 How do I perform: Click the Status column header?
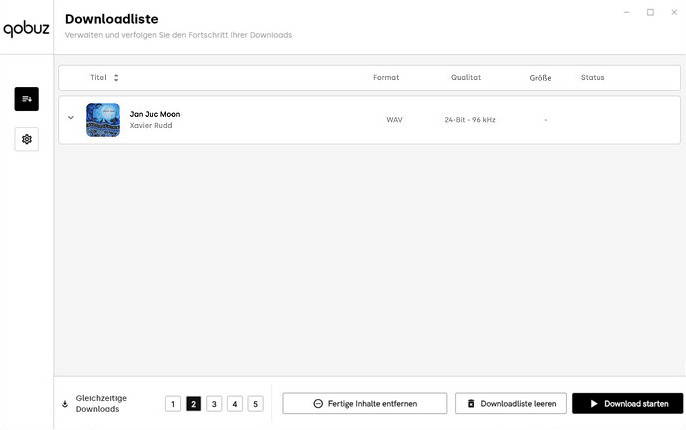tap(592, 77)
